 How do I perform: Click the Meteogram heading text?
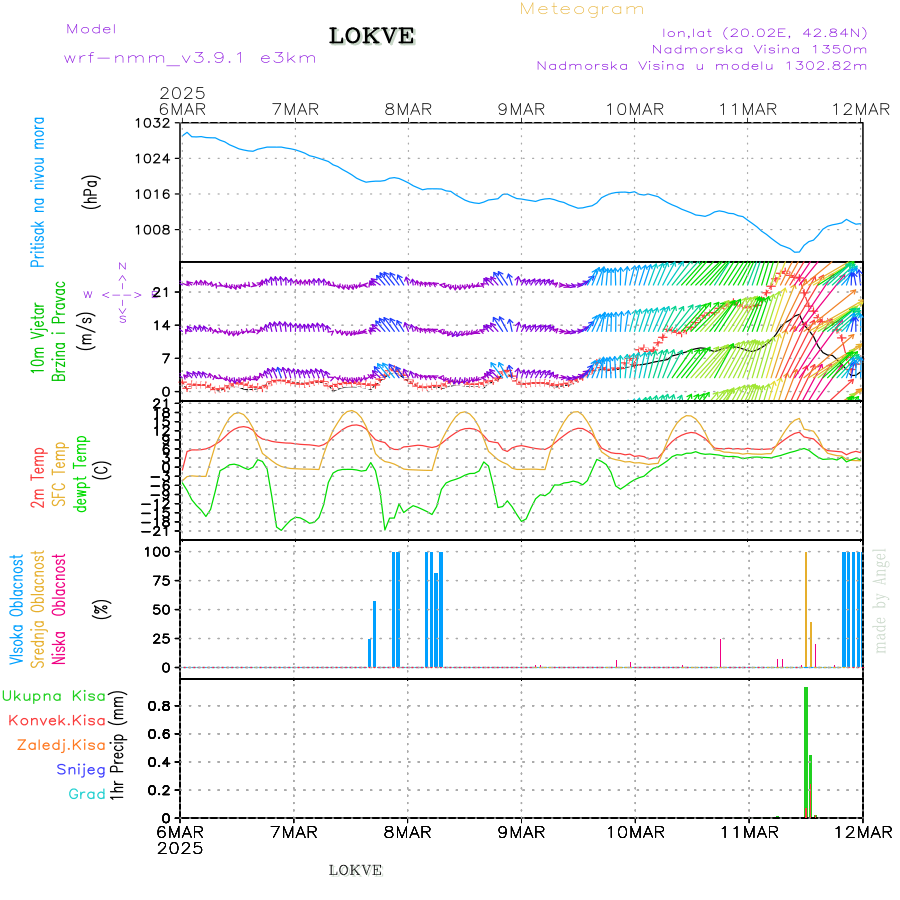tap(582, 9)
